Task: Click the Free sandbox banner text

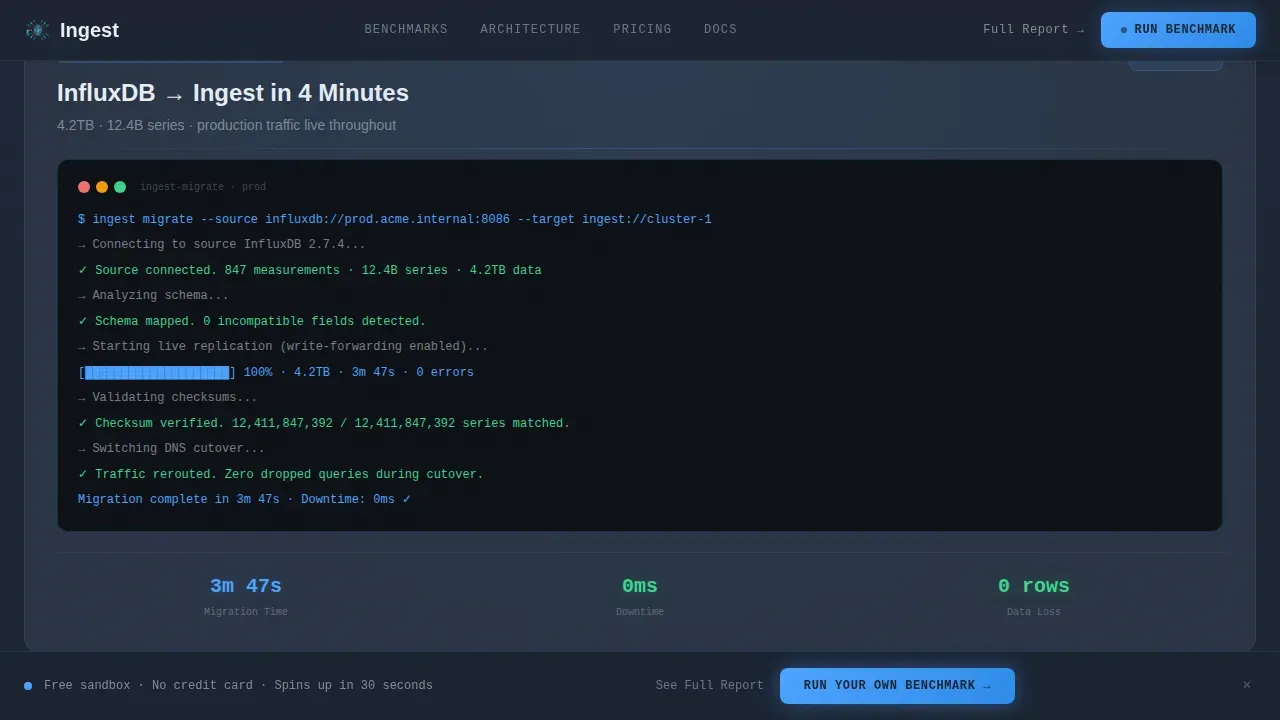Action: pos(238,686)
